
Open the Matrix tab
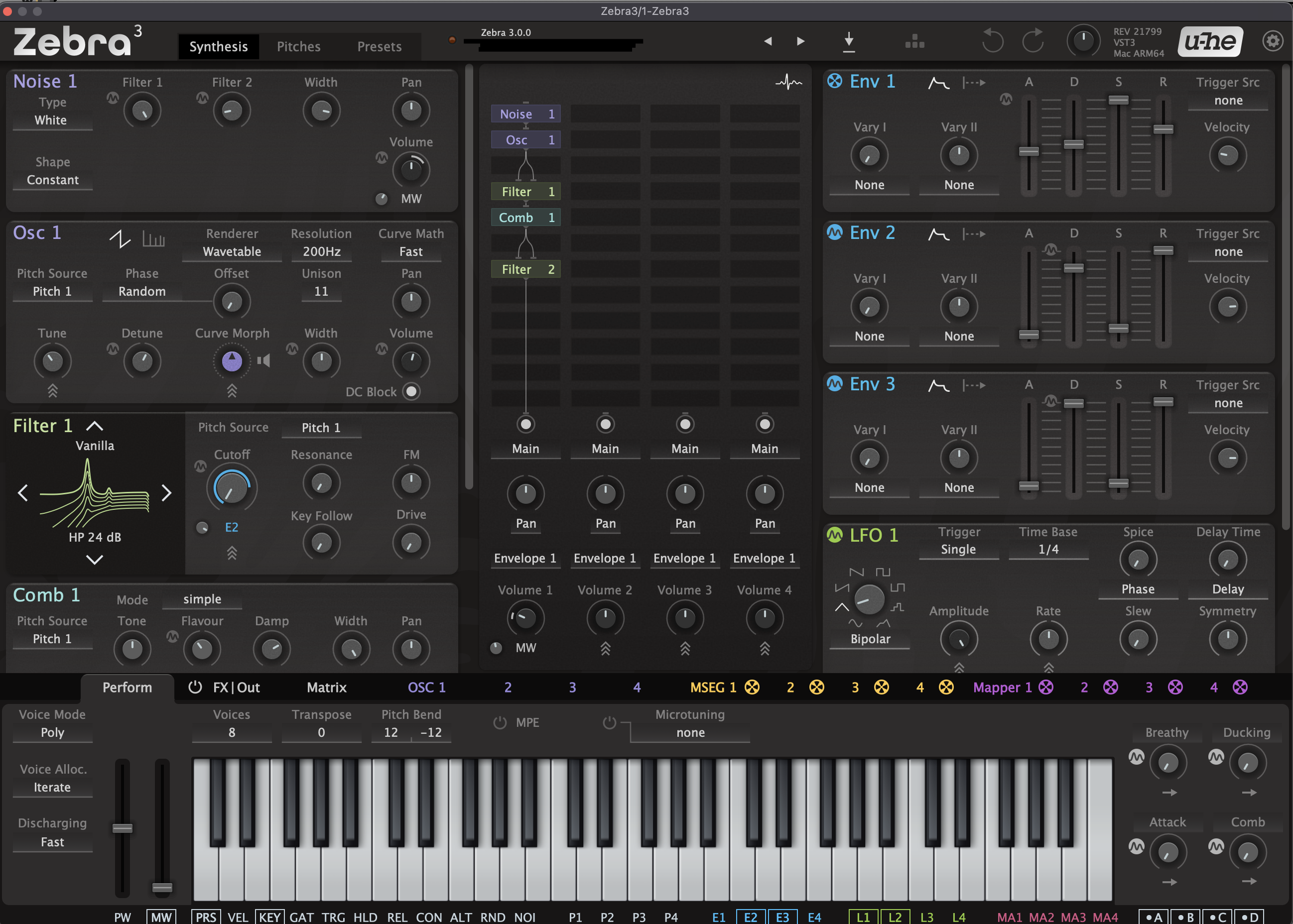coord(327,688)
